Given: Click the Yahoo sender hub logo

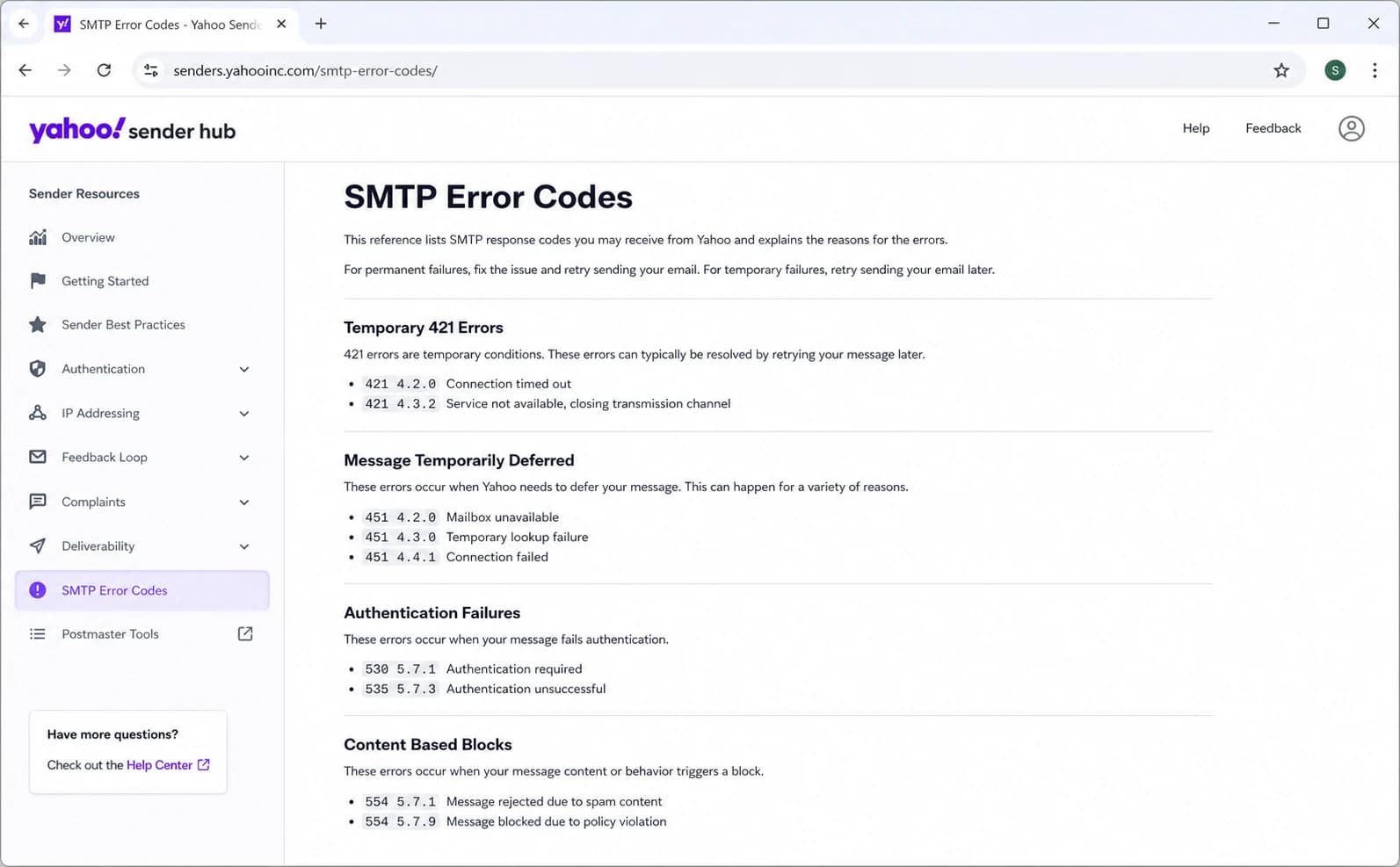Looking at the screenshot, I should pyautogui.click(x=133, y=130).
